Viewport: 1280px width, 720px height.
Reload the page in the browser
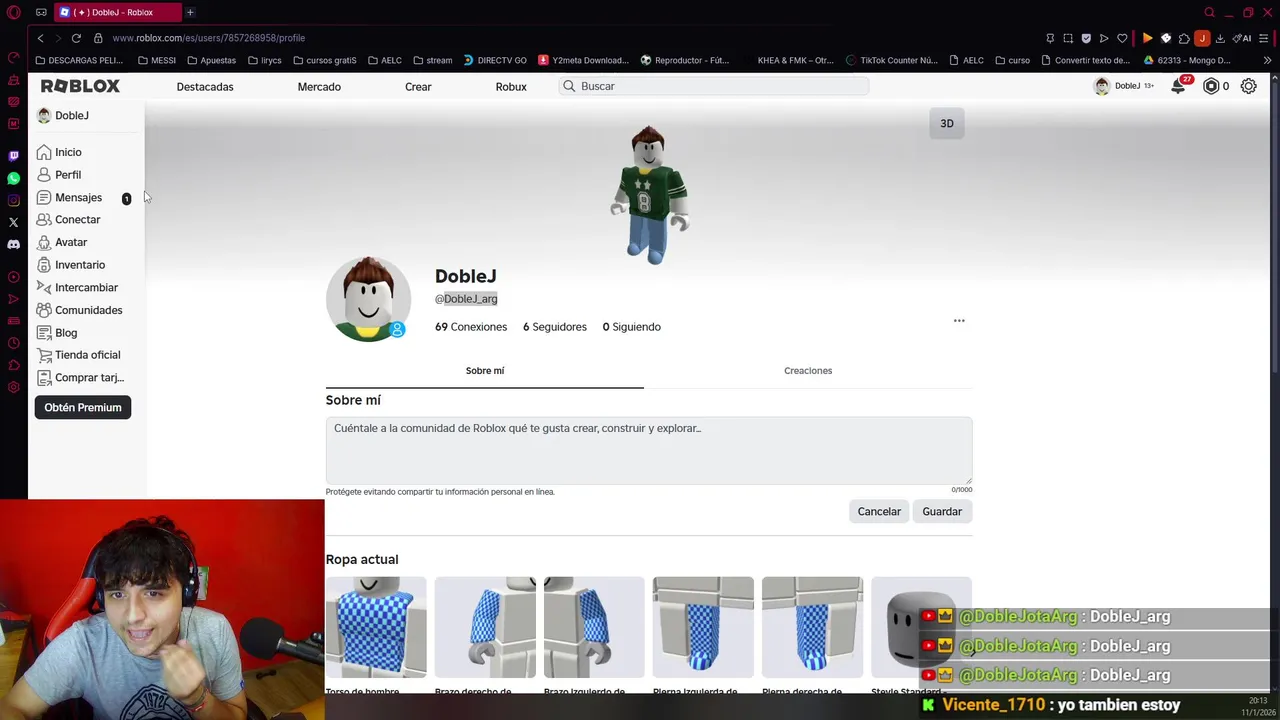(76, 38)
